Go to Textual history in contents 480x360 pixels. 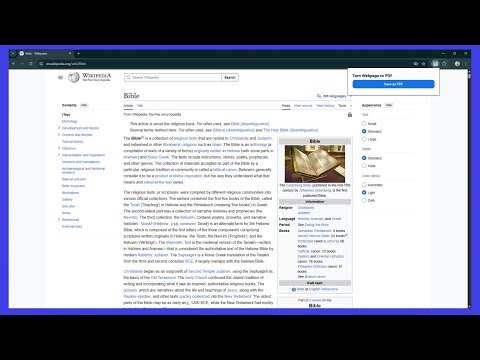[x=73, y=142]
